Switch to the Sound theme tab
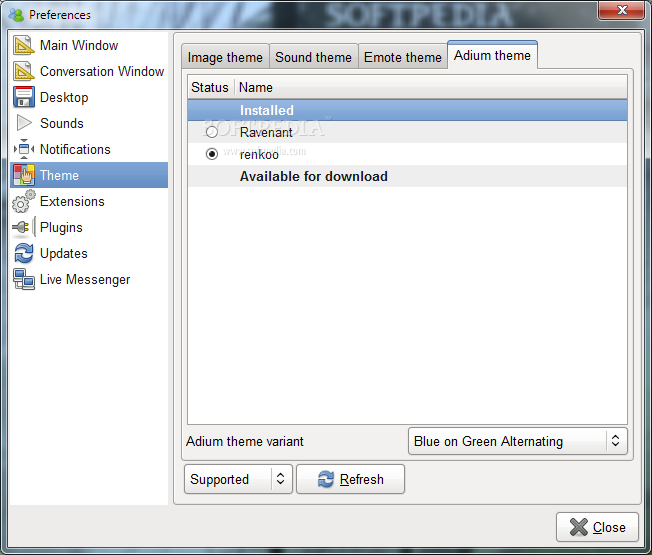This screenshot has height=555, width=652. [314, 57]
